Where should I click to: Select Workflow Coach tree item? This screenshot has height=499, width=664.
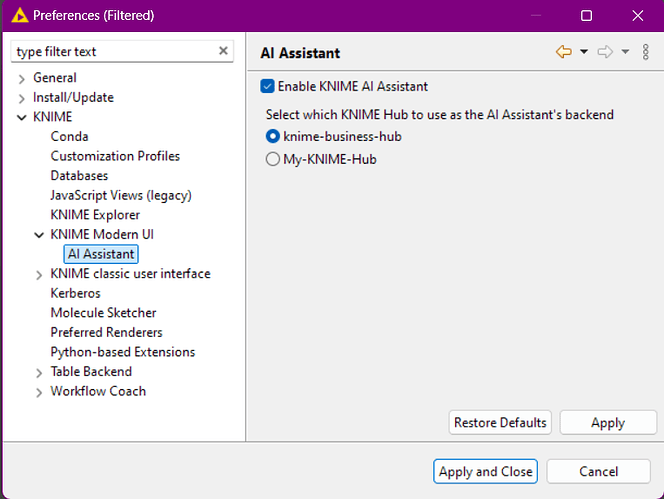click(98, 391)
